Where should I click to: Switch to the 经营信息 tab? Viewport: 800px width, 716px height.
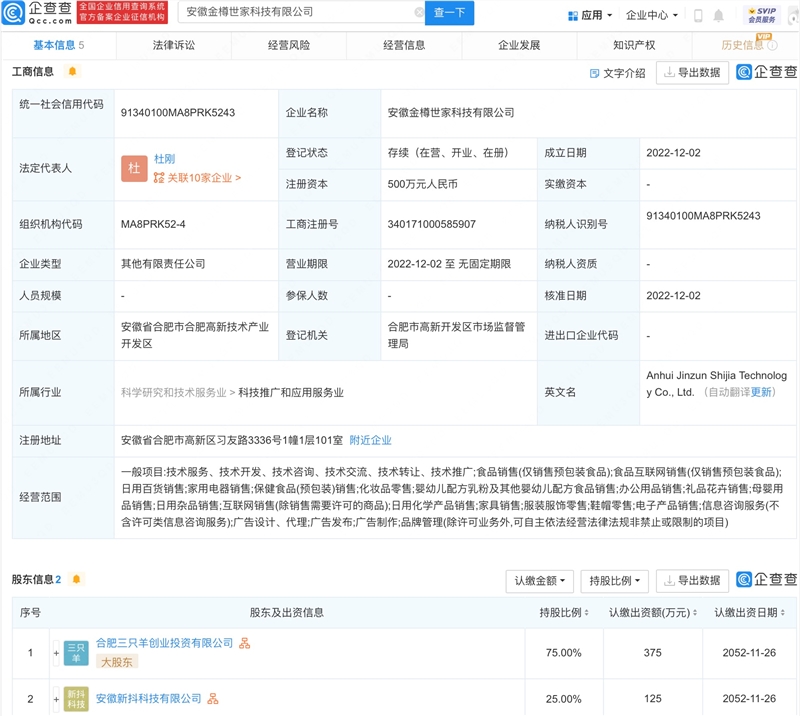(x=404, y=45)
